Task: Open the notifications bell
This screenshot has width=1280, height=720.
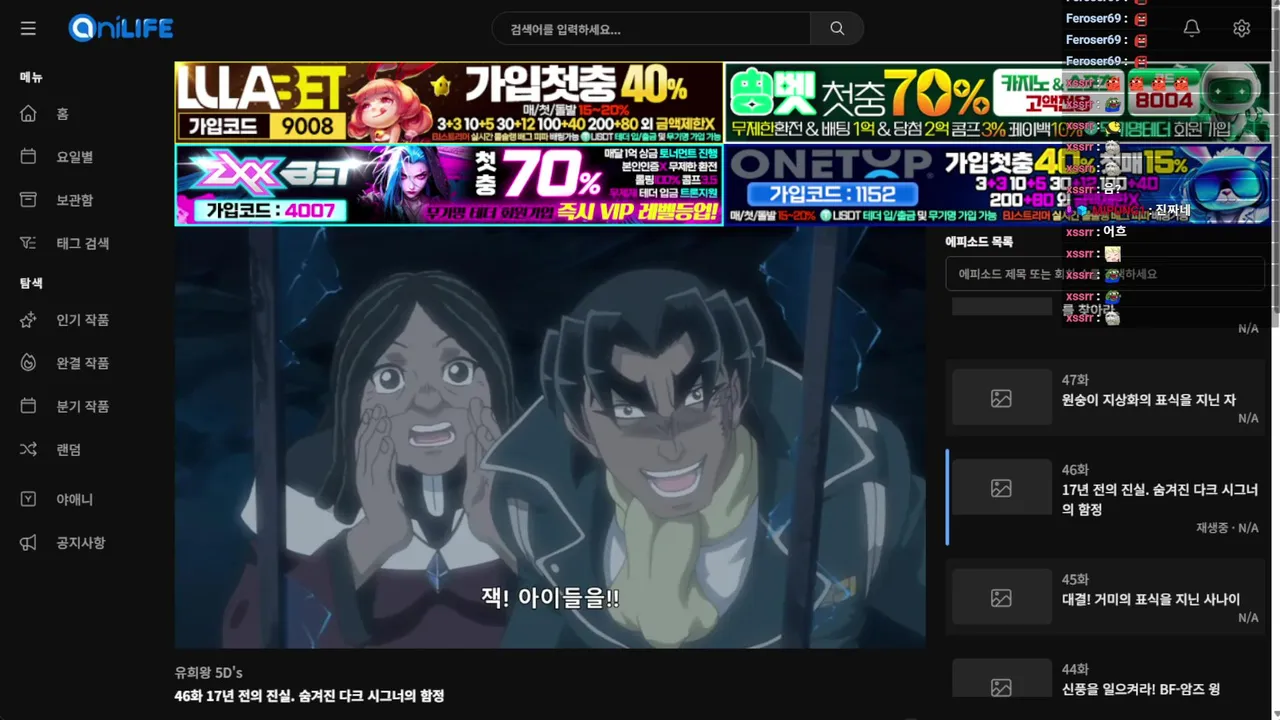Action: (1191, 28)
